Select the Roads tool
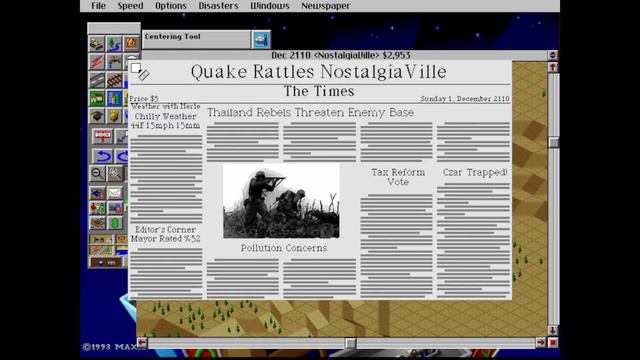The image size is (640, 360). tap(97, 80)
